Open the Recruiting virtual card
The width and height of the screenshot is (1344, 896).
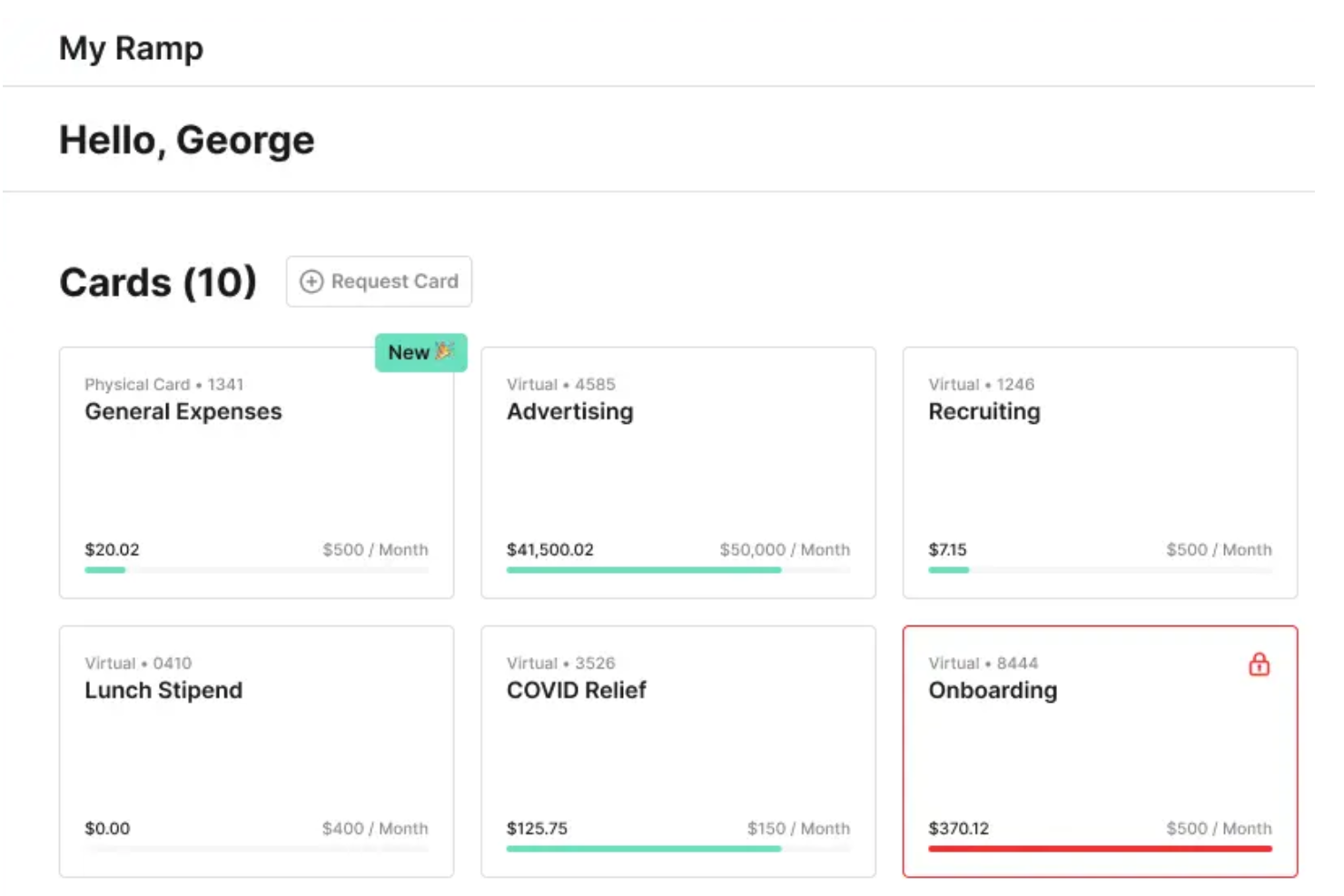tap(1100, 473)
